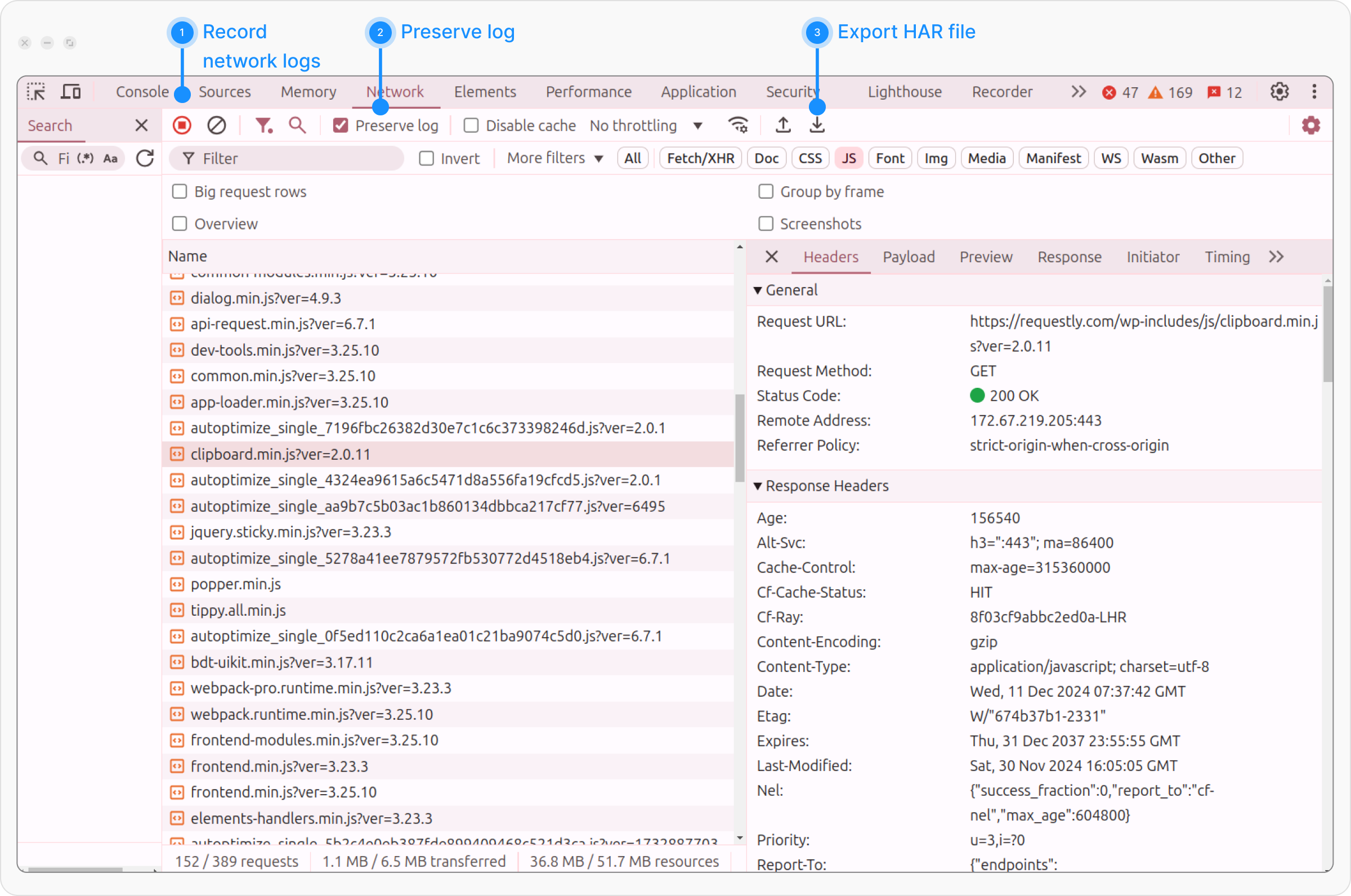Filter requests by Fetch/XHR
The height and width of the screenshot is (896, 1351).
(700, 158)
